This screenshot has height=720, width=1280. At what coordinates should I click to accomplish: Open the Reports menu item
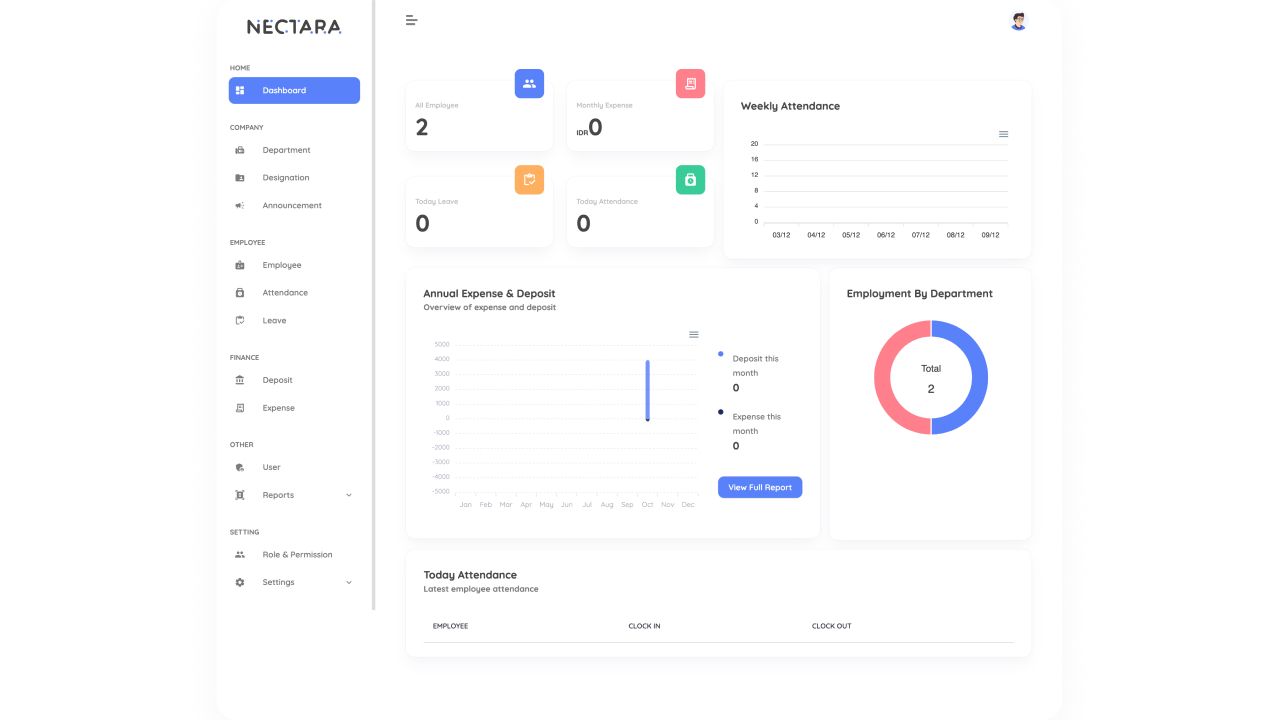294,495
